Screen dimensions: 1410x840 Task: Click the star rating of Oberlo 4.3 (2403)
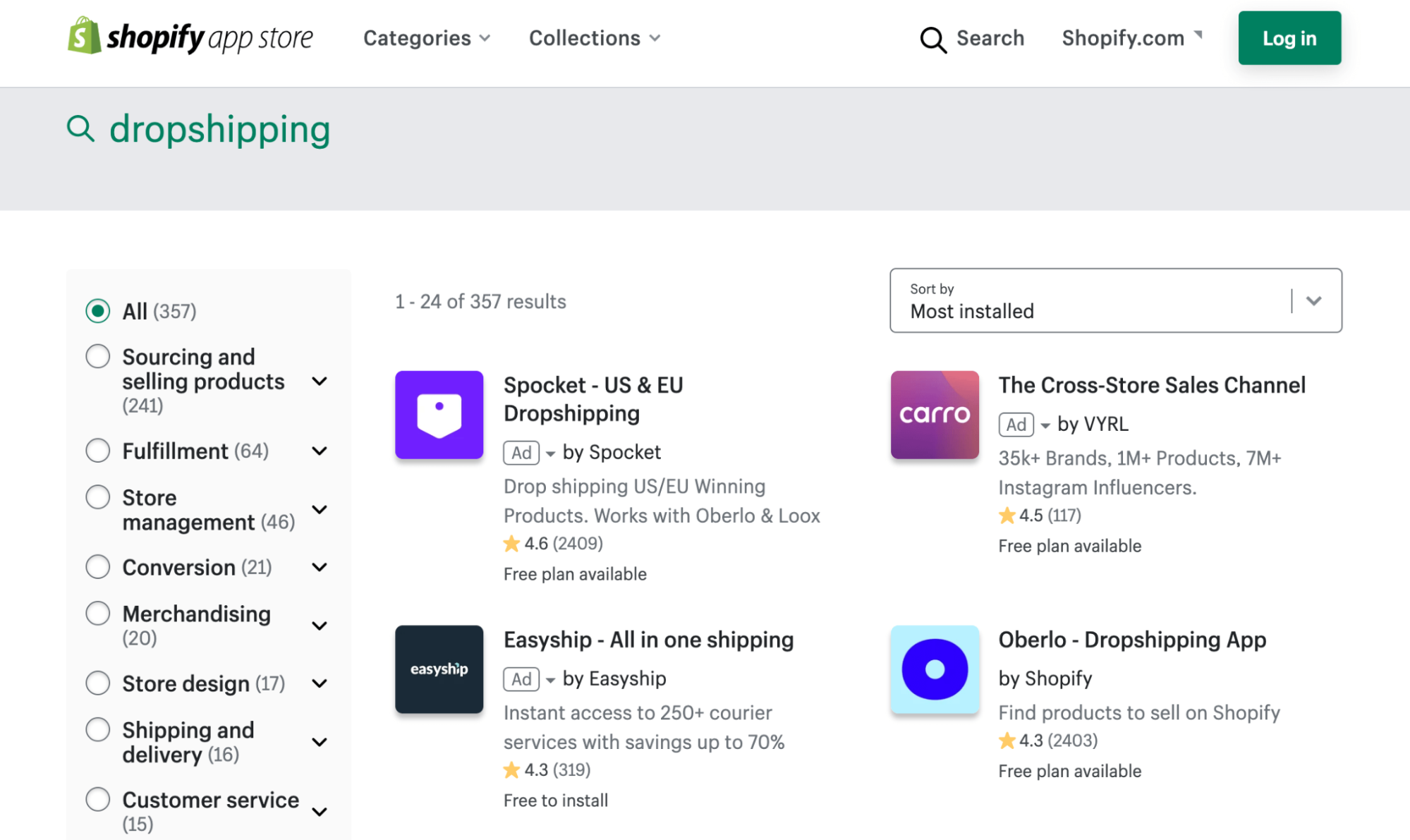[x=1048, y=741]
